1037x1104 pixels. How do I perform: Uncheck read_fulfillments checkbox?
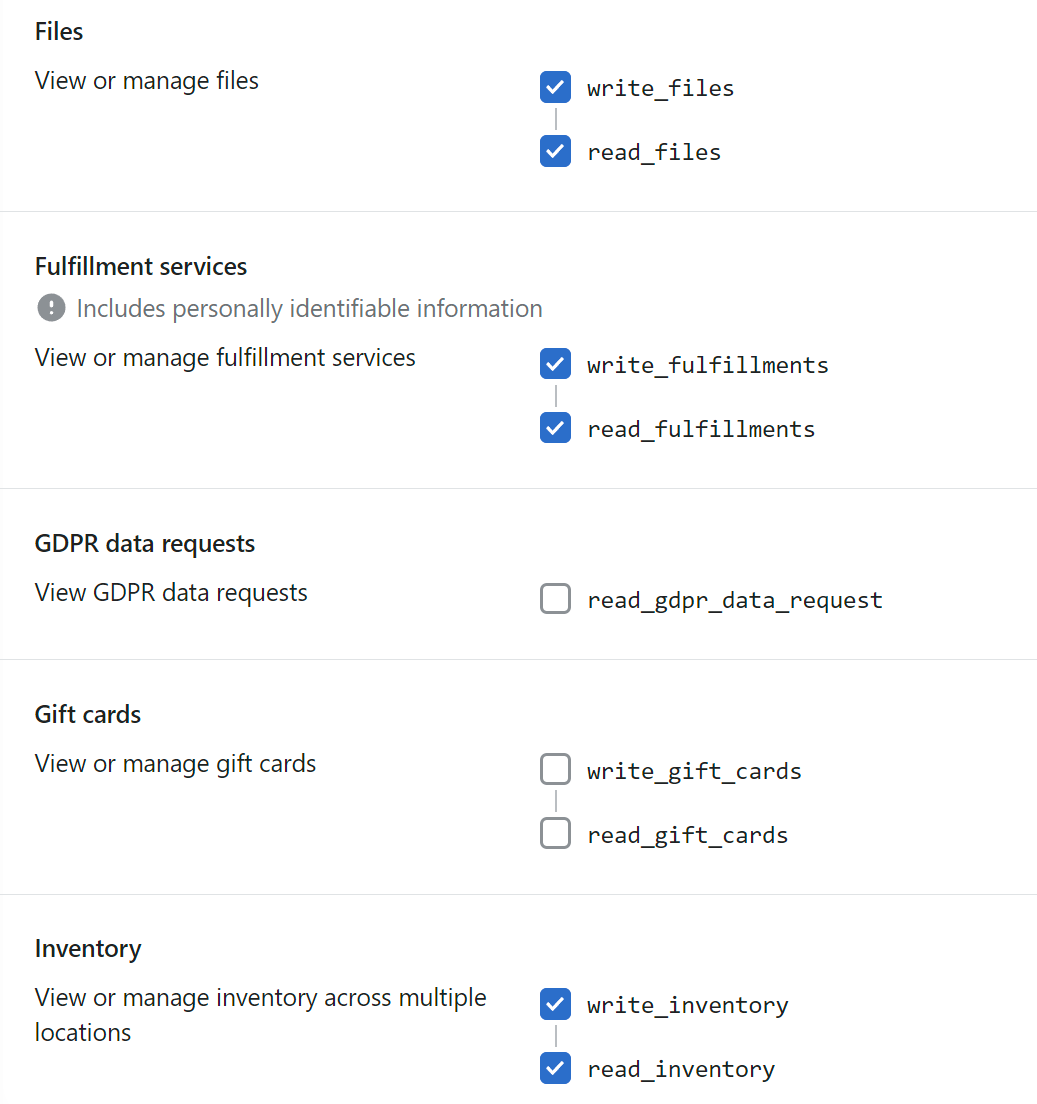pyautogui.click(x=555, y=428)
